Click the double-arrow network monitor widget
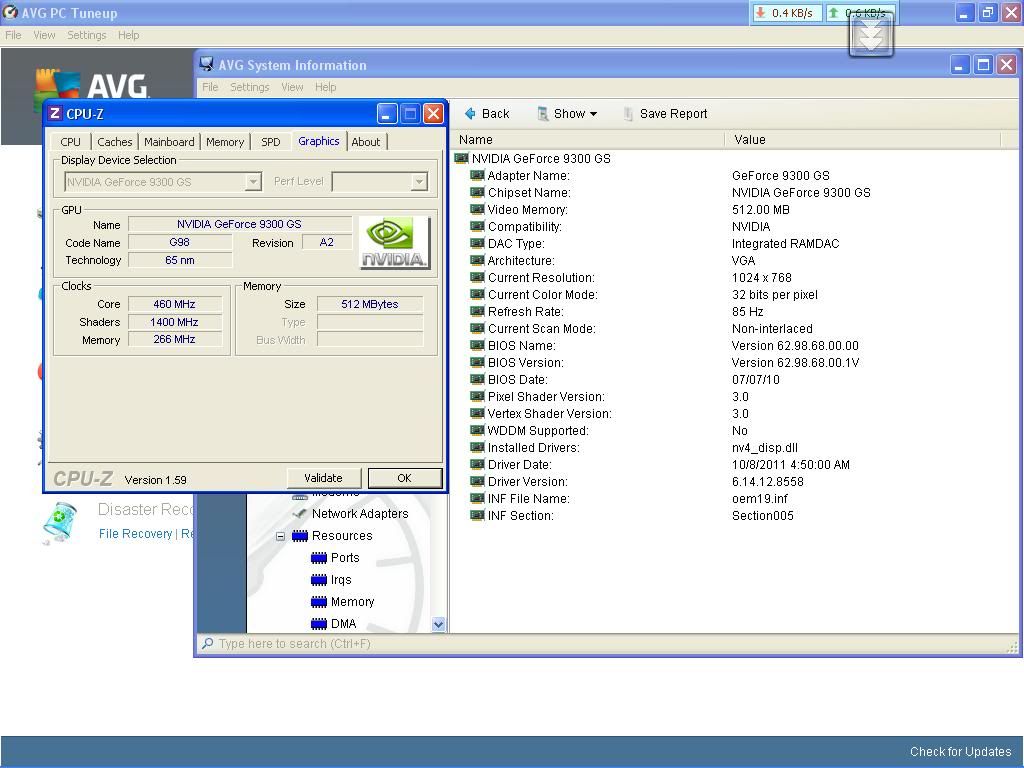The image size is (1024, 768). tap(871, 36)
